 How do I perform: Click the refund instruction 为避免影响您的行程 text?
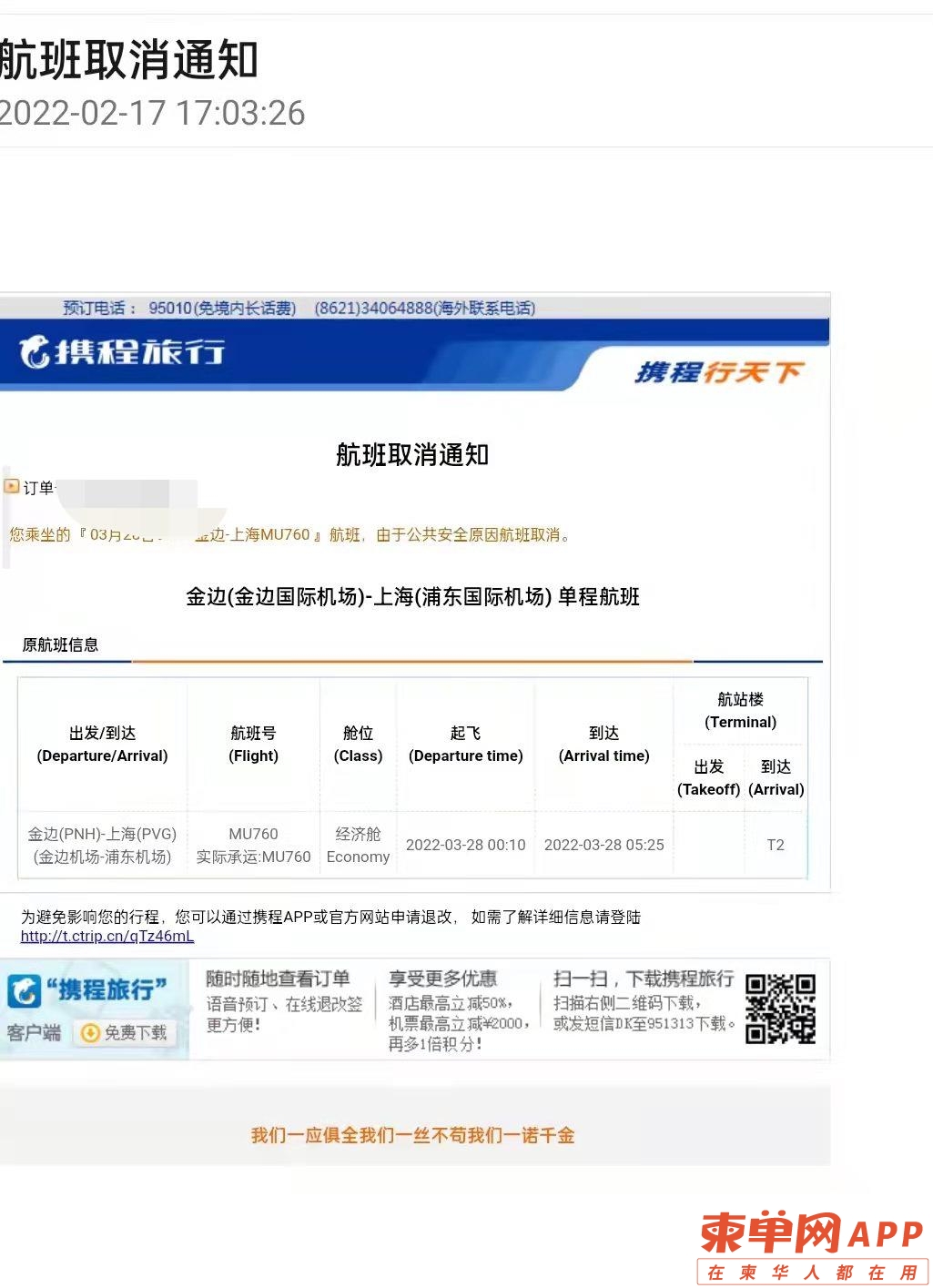point(330,918)
